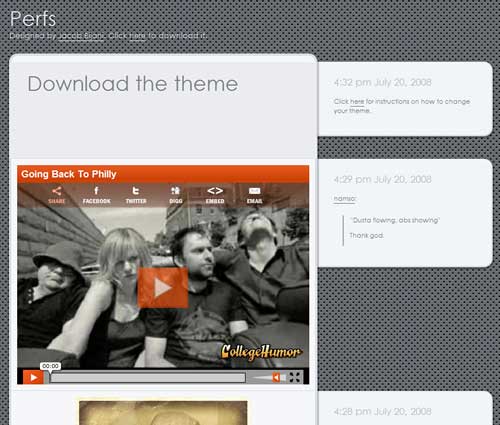Toggle fullscreen on the video player
The width and height of the screenshot is (500, 425).
[x=295, y=377]
